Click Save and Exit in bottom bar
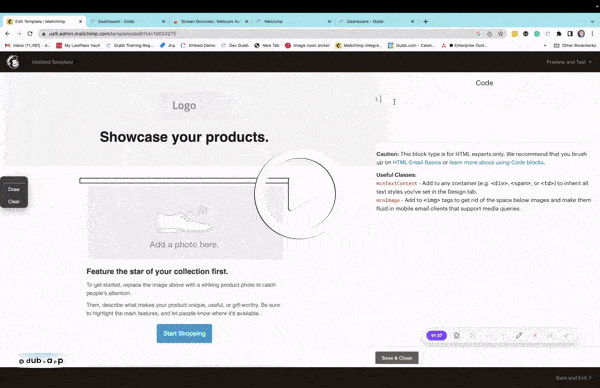The width and height of the screenshot is (600, 388). (573, 378)
